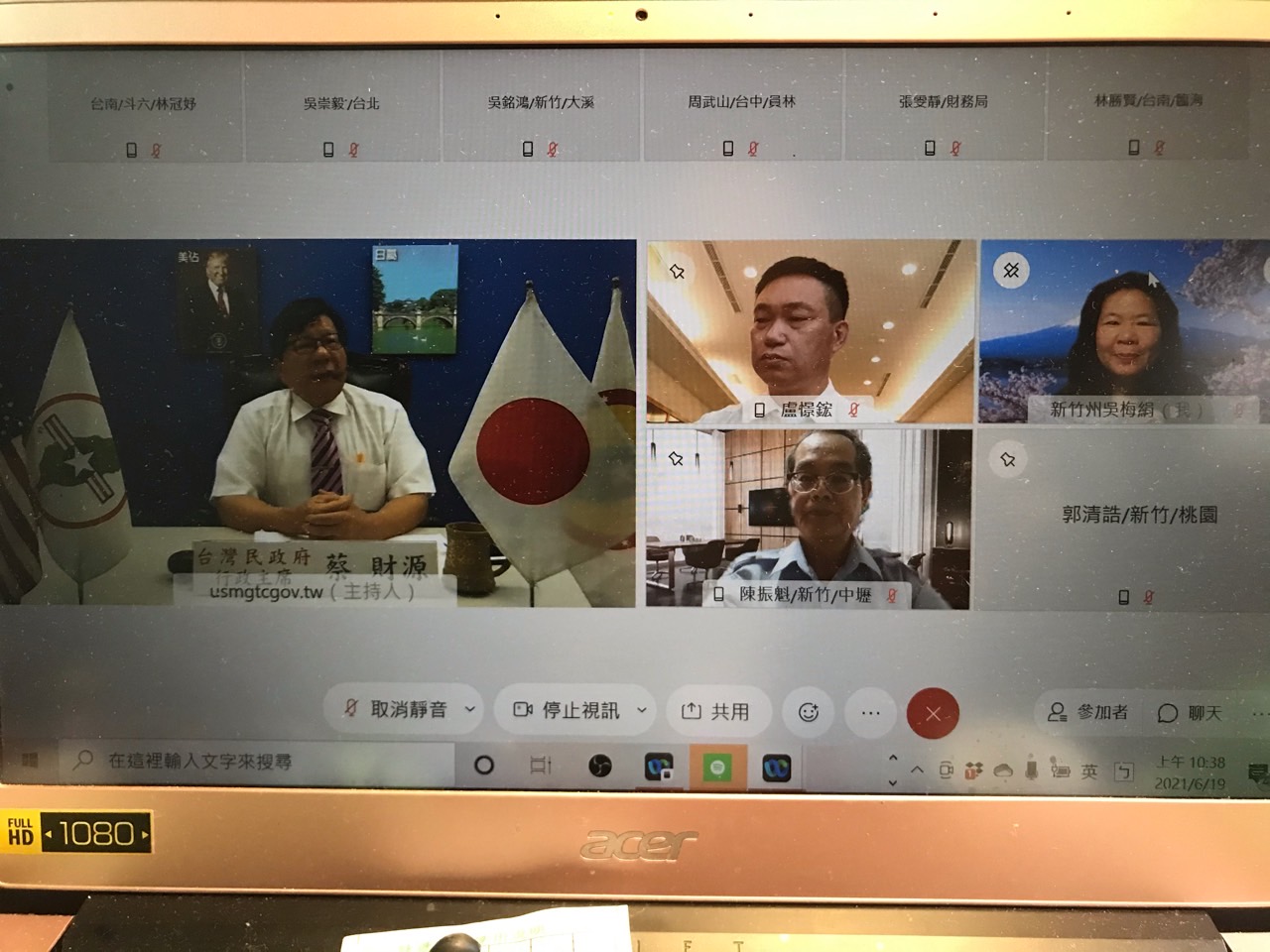Show hidden system tray icons

point(917,770)
